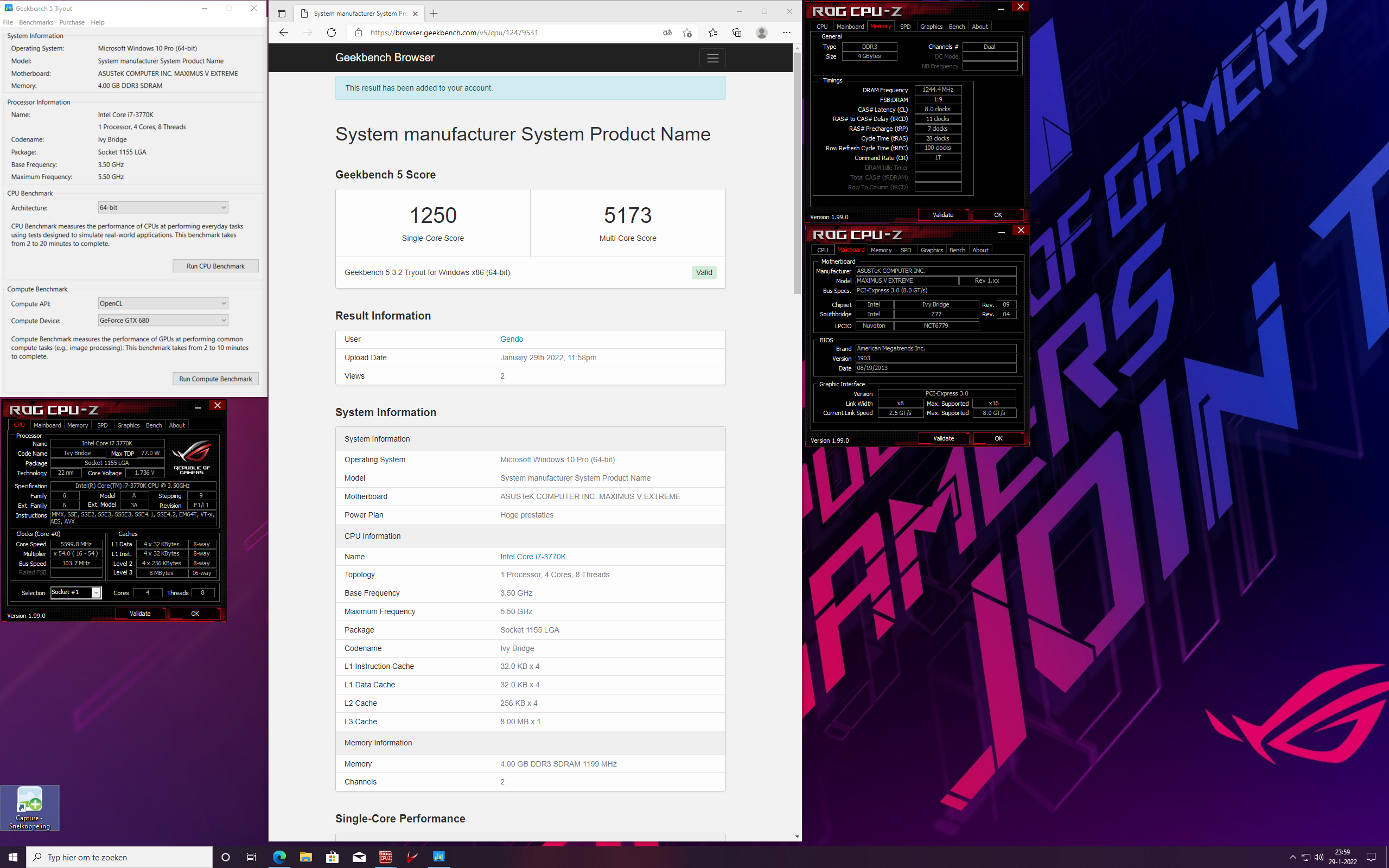The width and height of the screenshot is (1389, 868).
Task: Open File Explorer from taskbar
Action: pos(305,857)
